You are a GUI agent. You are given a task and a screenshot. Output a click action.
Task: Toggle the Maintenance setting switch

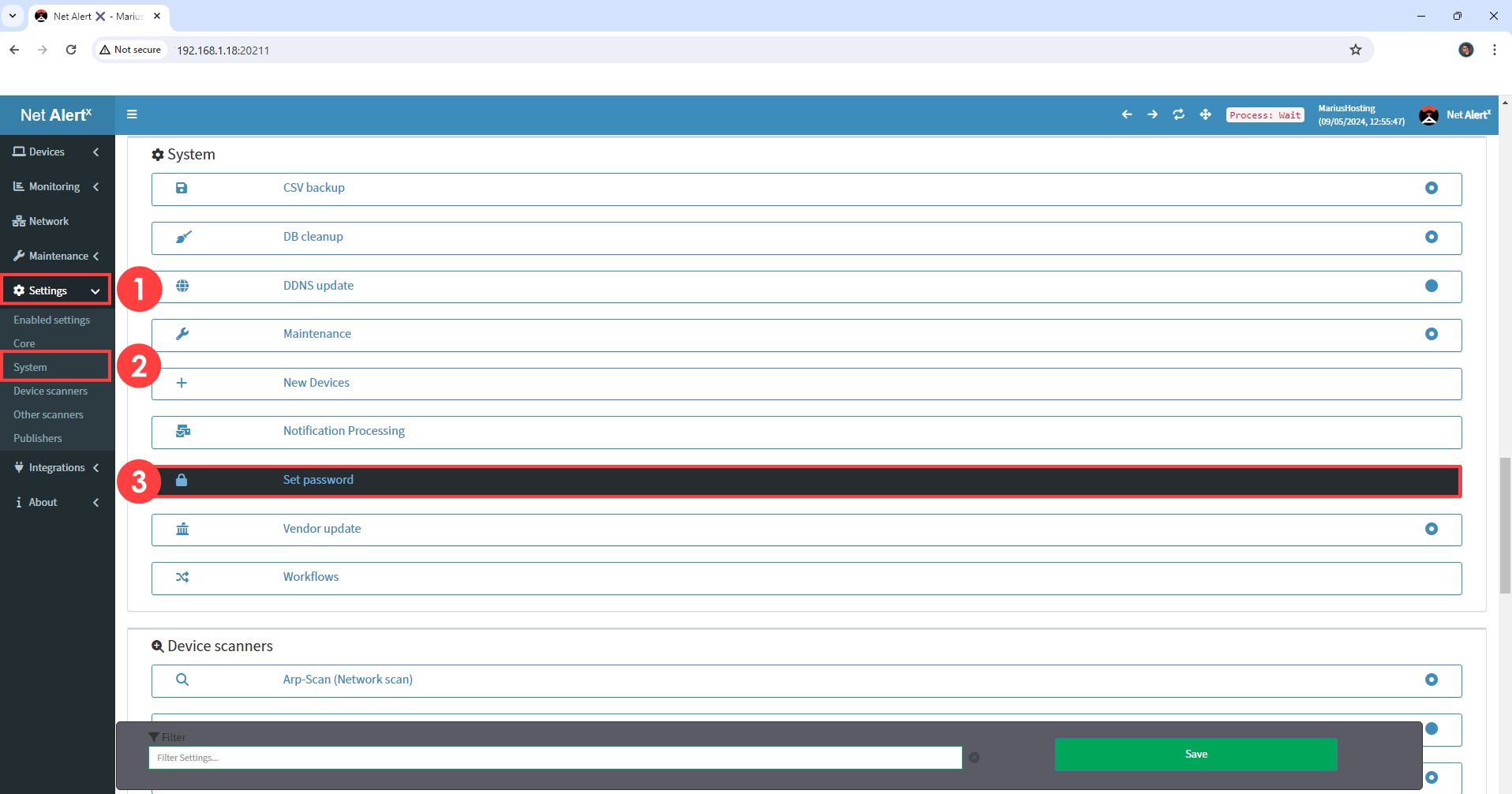click(x=1432, y=334)
